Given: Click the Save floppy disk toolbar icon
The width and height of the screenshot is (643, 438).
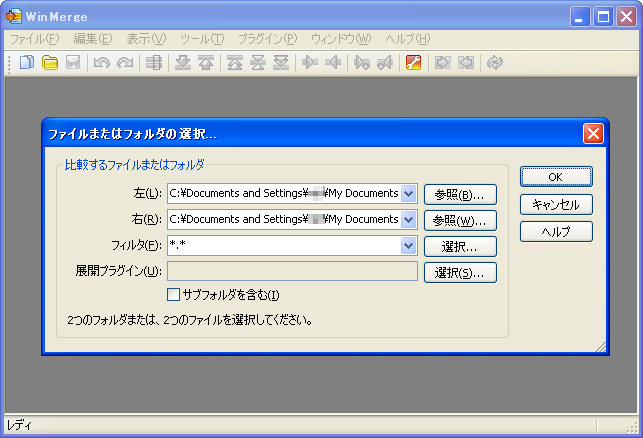Looking at the screenshot, I should point(73,63).
